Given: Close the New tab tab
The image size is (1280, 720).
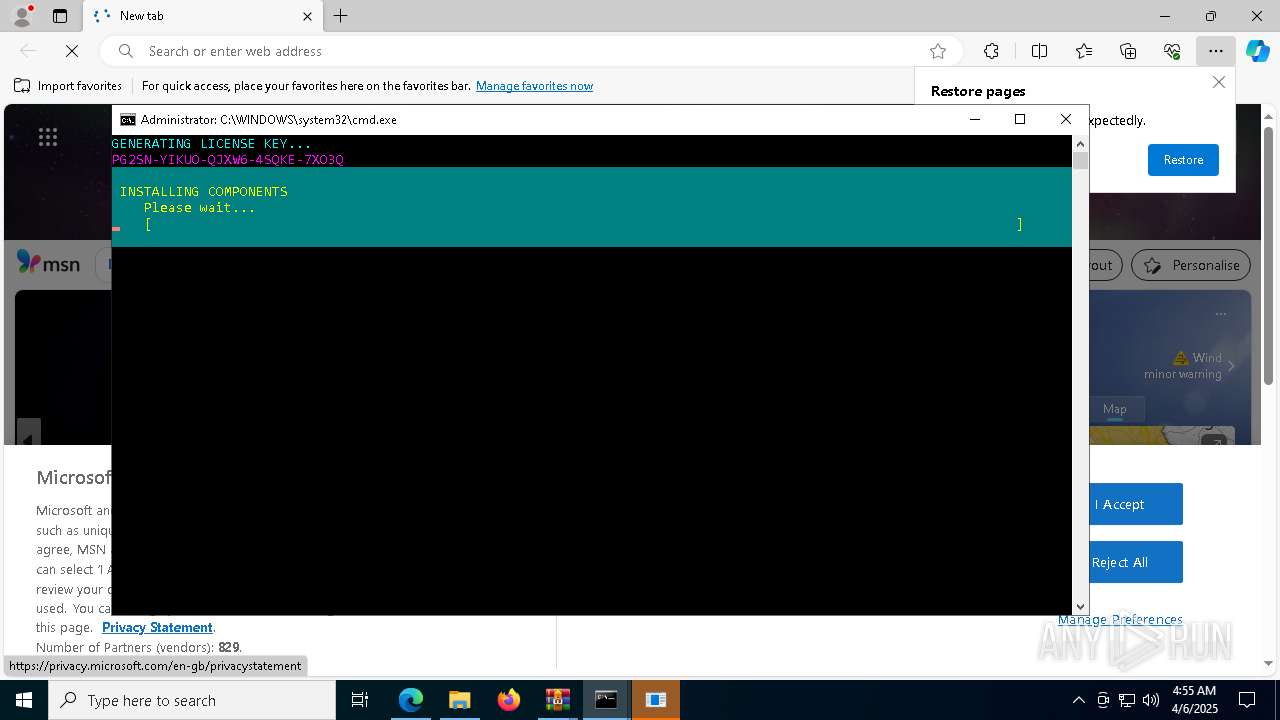Looking at the screenshot, I should 307,16.
